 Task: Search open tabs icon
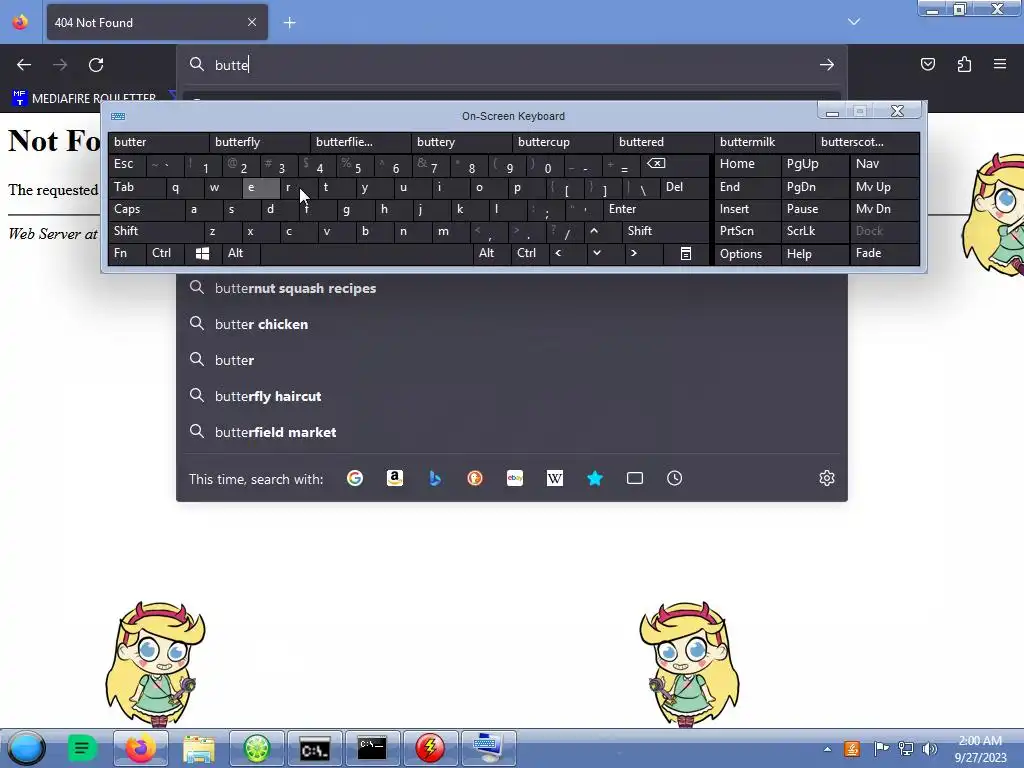(x=635, y=478)
